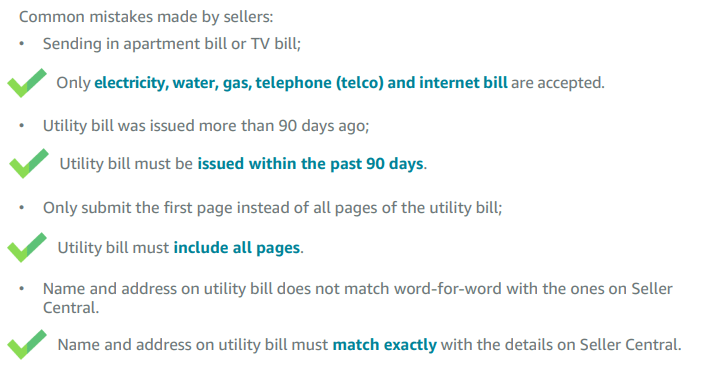Click the bold 'issued within the past 90 days' text
Viewport: 701px width, 372px height.
click(x=311, y=164)
